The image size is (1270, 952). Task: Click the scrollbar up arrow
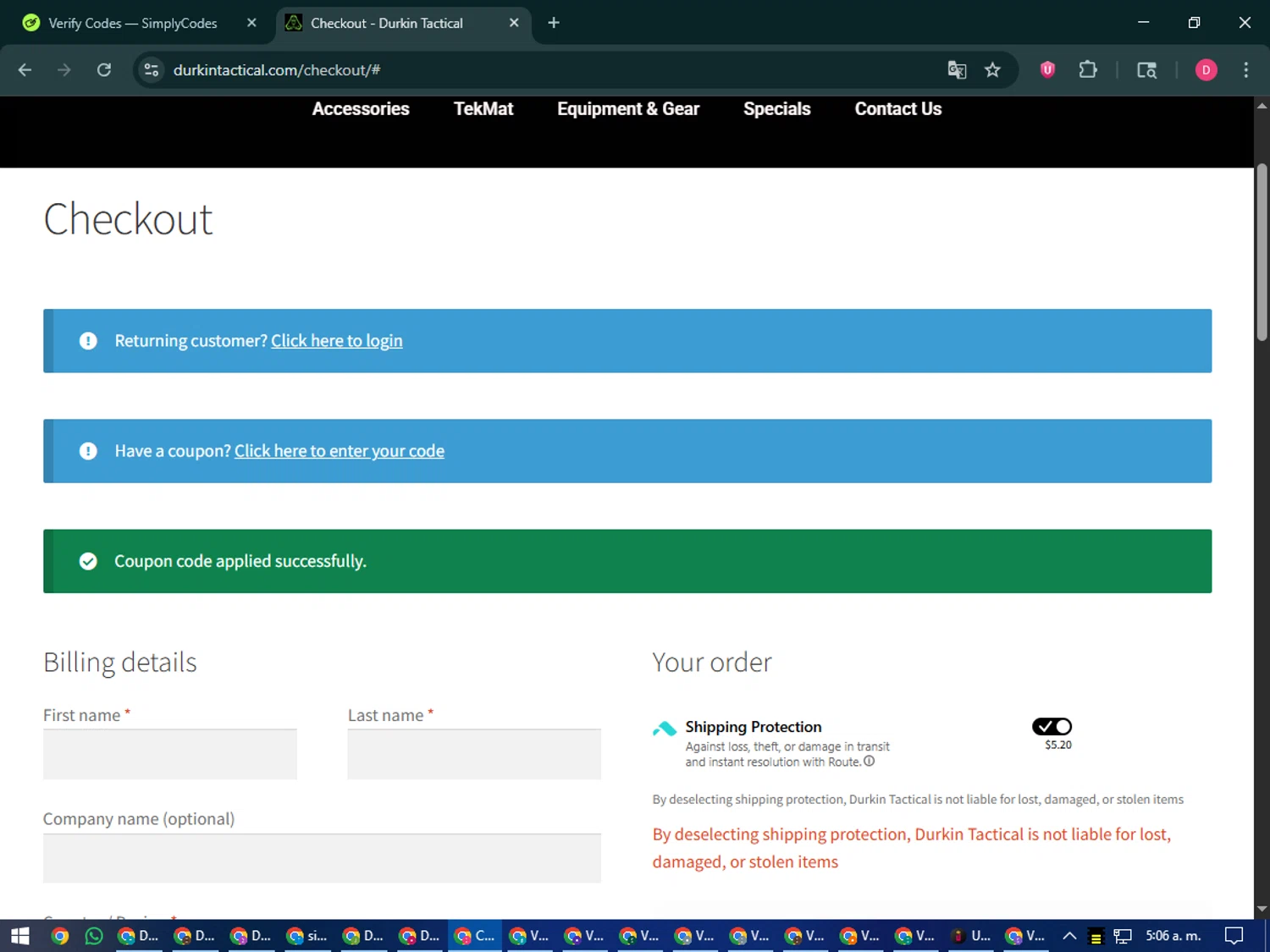pos(1262,106)
